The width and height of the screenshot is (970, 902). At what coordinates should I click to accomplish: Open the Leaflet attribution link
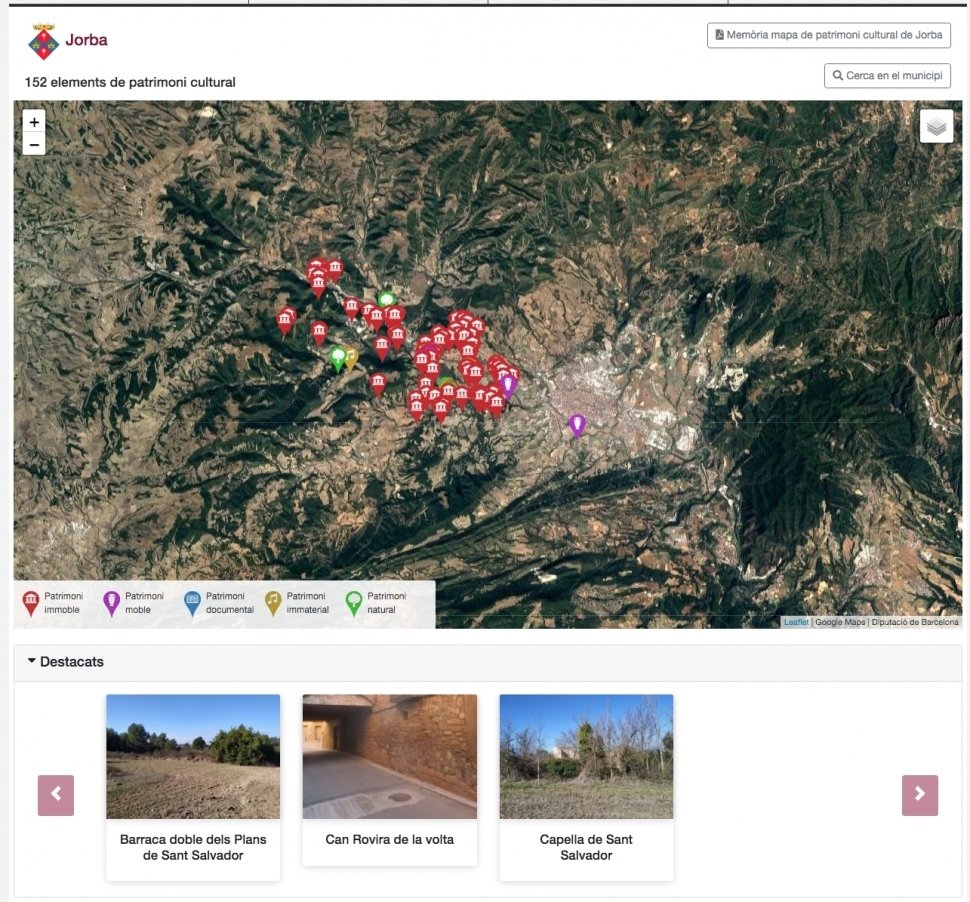coord(796,622)
